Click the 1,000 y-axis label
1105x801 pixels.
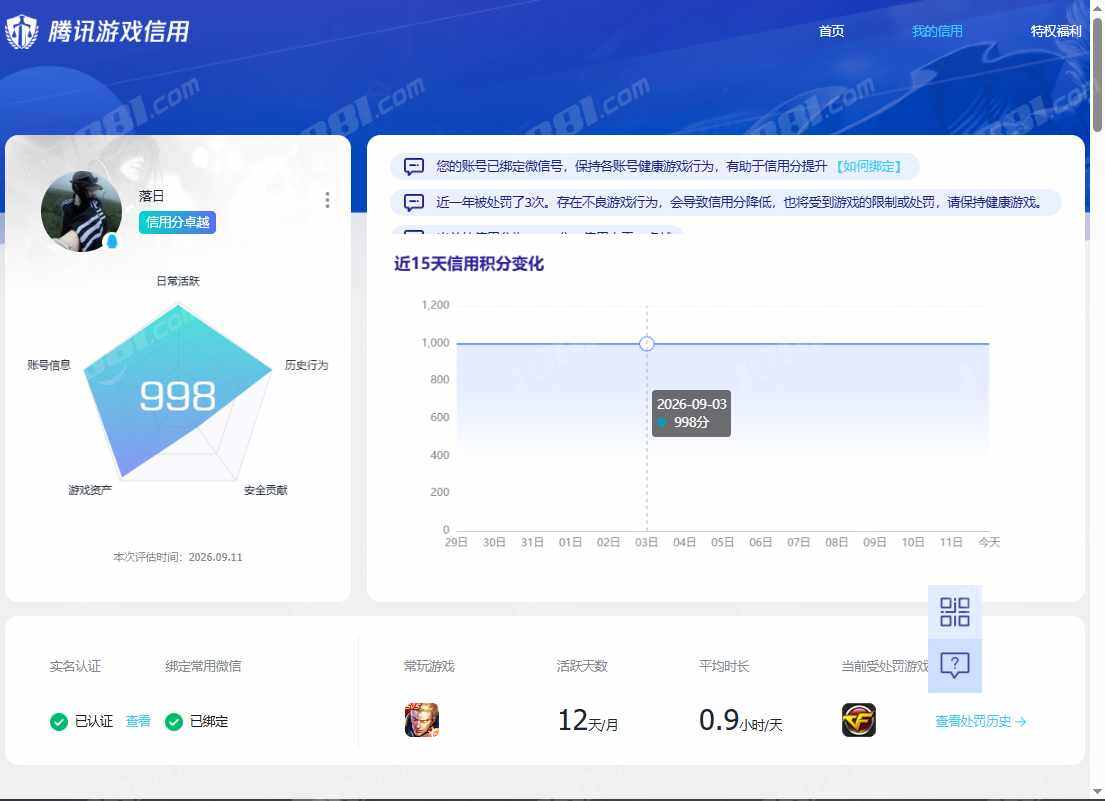pyautogui.click(x=435, y=342)
